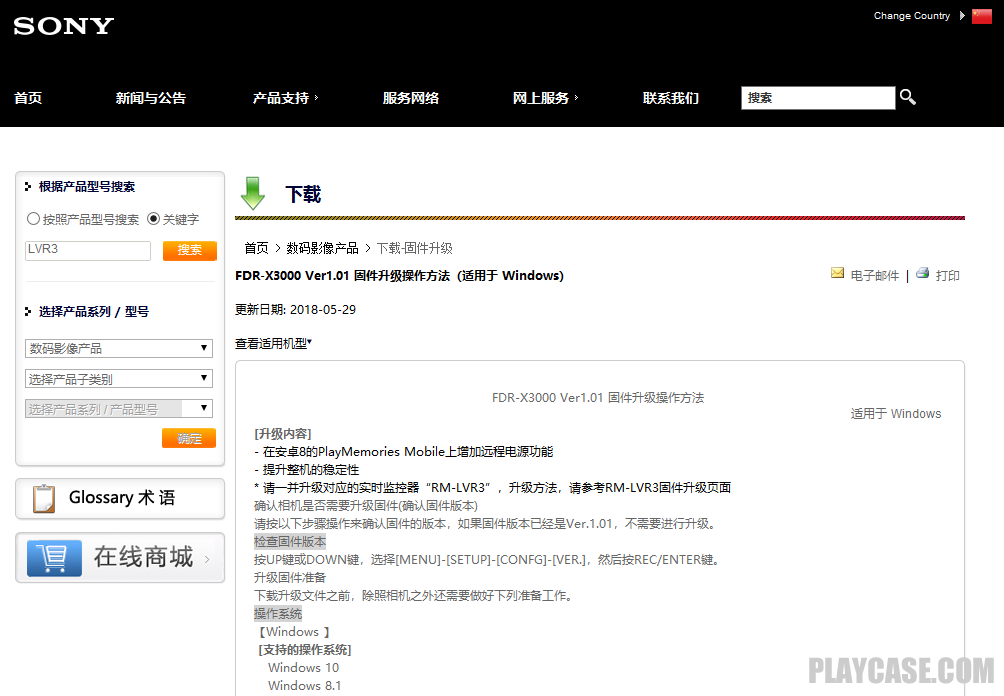Click the green download arrow icon

pyautogui.click(x=253, y=193)
